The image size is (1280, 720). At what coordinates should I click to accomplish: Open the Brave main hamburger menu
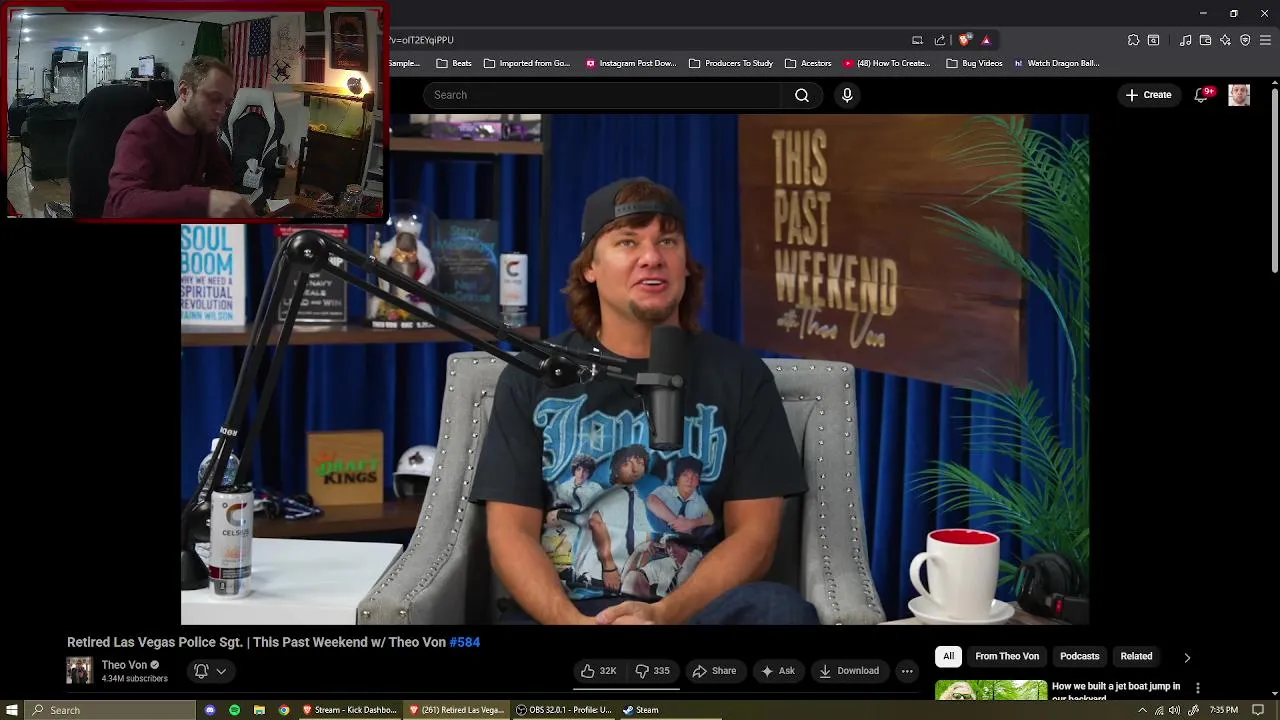pos(1265,40)
